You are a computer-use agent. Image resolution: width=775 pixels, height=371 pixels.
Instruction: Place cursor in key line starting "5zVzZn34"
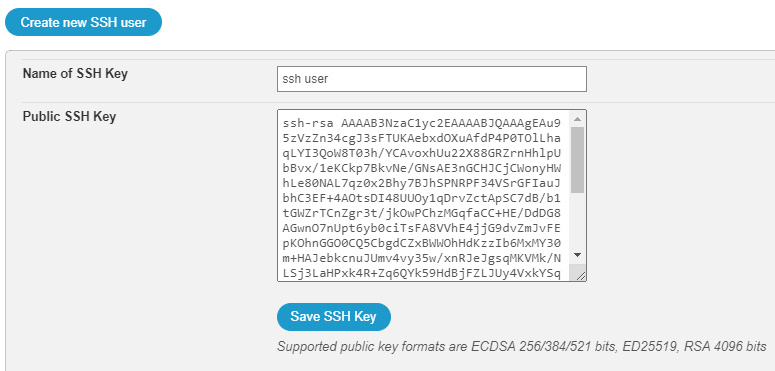pos(422,138)
